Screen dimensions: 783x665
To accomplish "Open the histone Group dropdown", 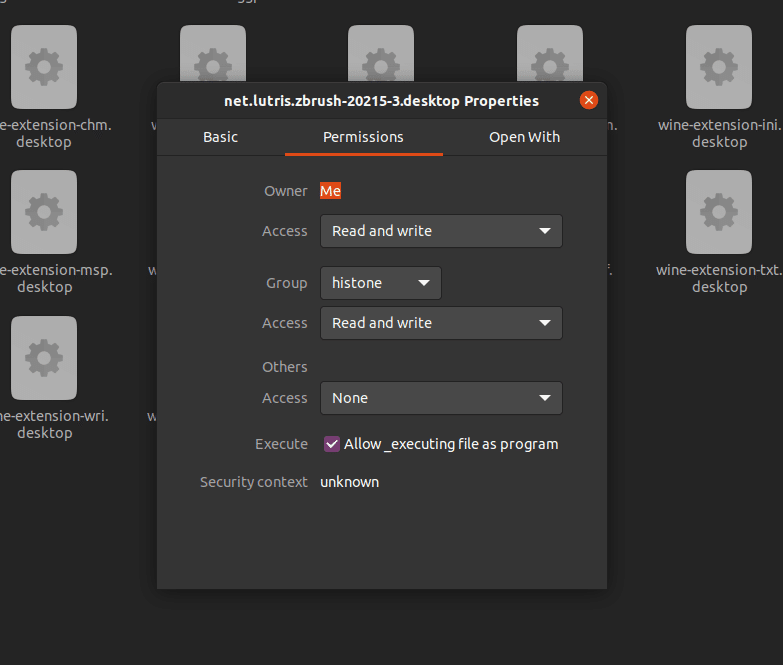I will click(381, 283).
